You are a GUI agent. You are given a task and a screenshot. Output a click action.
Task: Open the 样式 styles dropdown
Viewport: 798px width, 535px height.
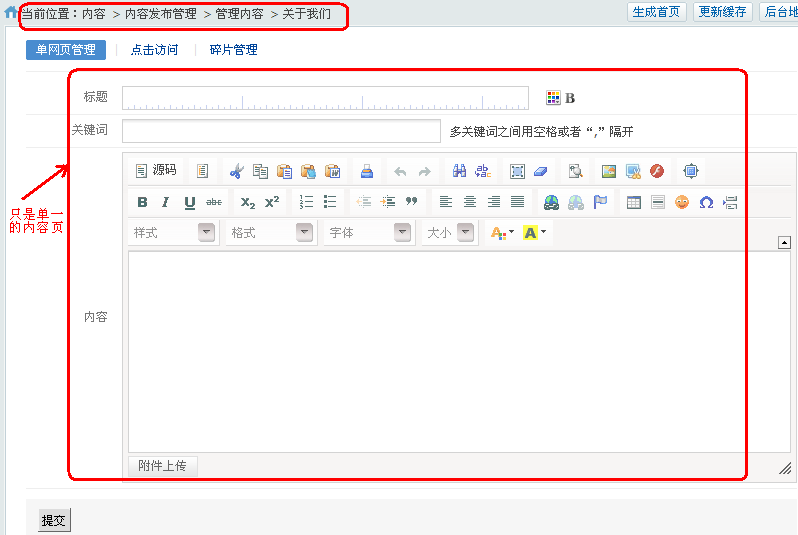pyautogui.click(x=173, y=232)
